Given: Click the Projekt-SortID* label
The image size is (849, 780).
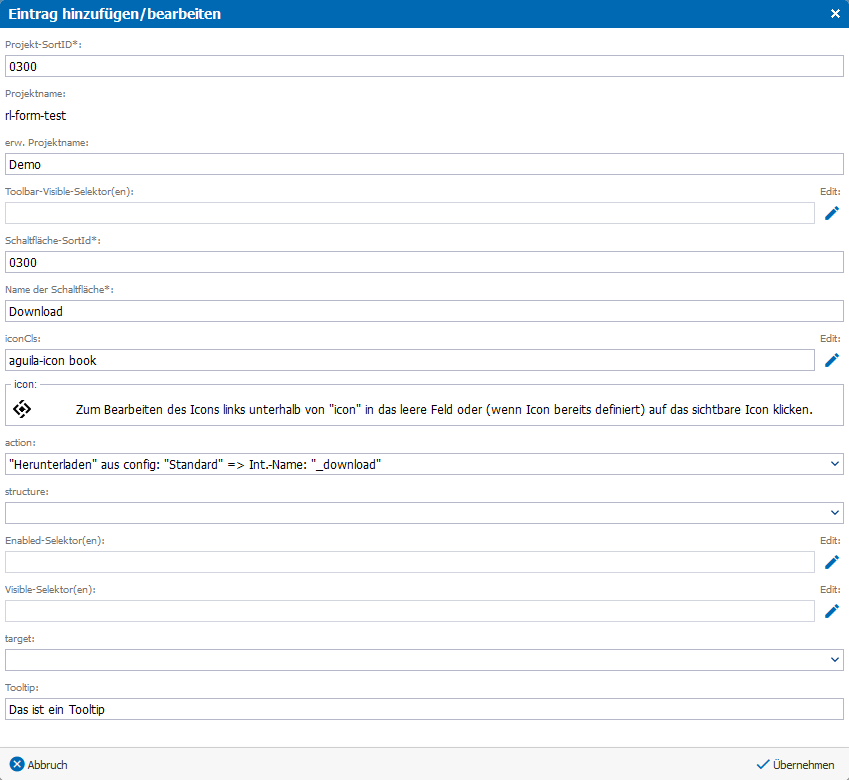Looking at the screenshot, I should click(x=43, y=44).
